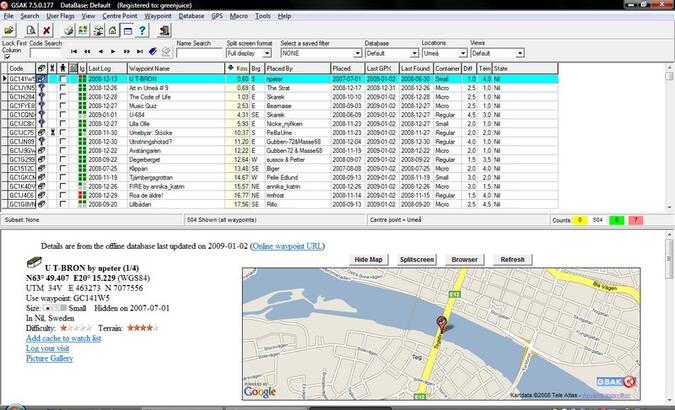The height and width of the screenshot is (410, 675).
Task: Sort by the Last Log column header
Action: tap(107, 68)
